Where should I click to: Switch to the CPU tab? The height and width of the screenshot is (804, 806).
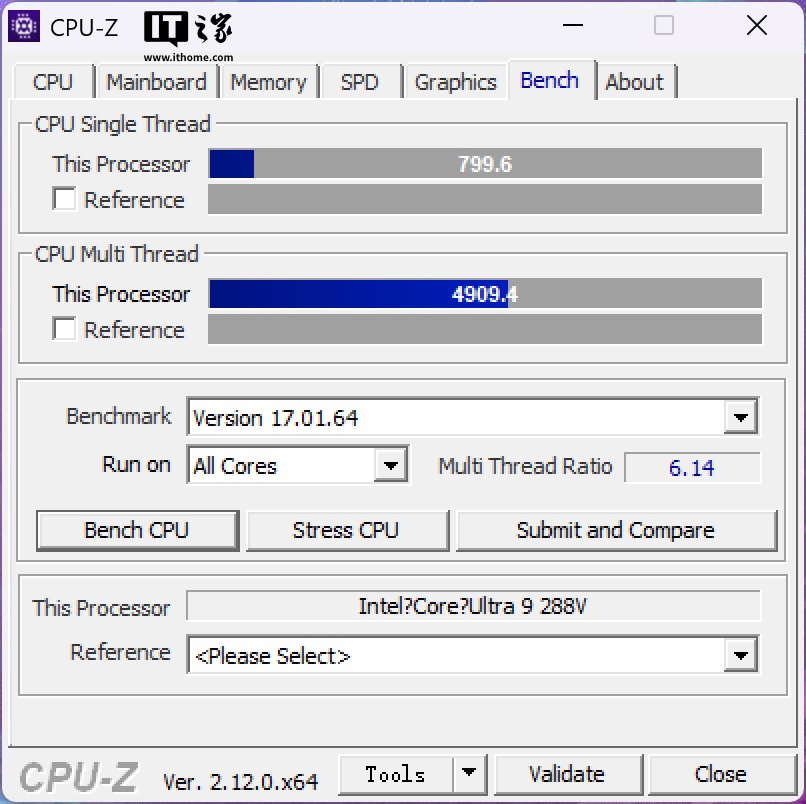(53, 82)
